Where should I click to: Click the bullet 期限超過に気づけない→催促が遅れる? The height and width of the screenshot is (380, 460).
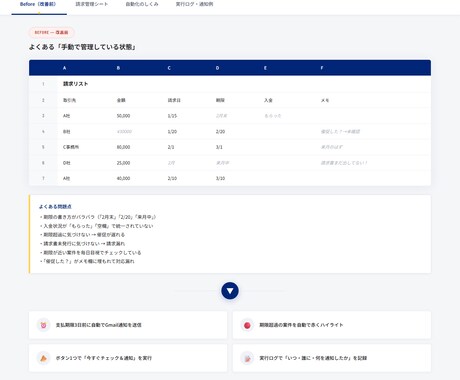82,235
